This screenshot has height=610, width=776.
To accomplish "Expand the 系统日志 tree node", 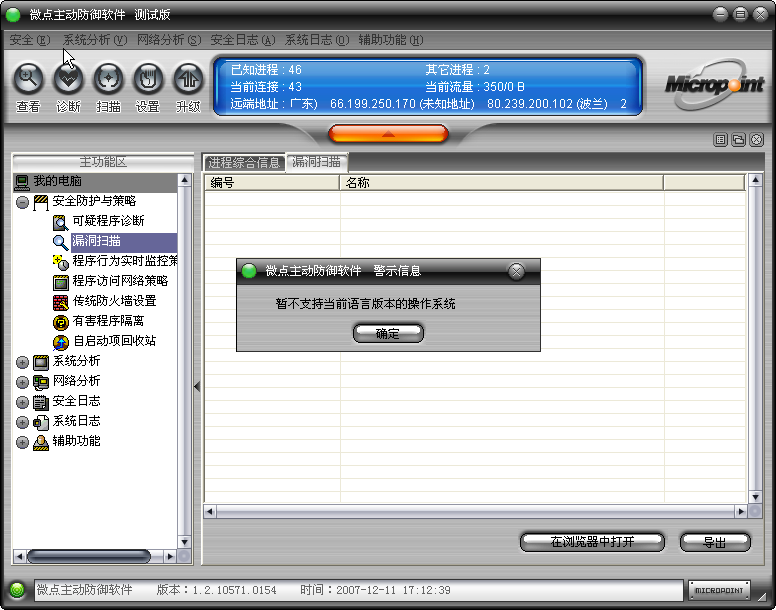I will (22, 422).
